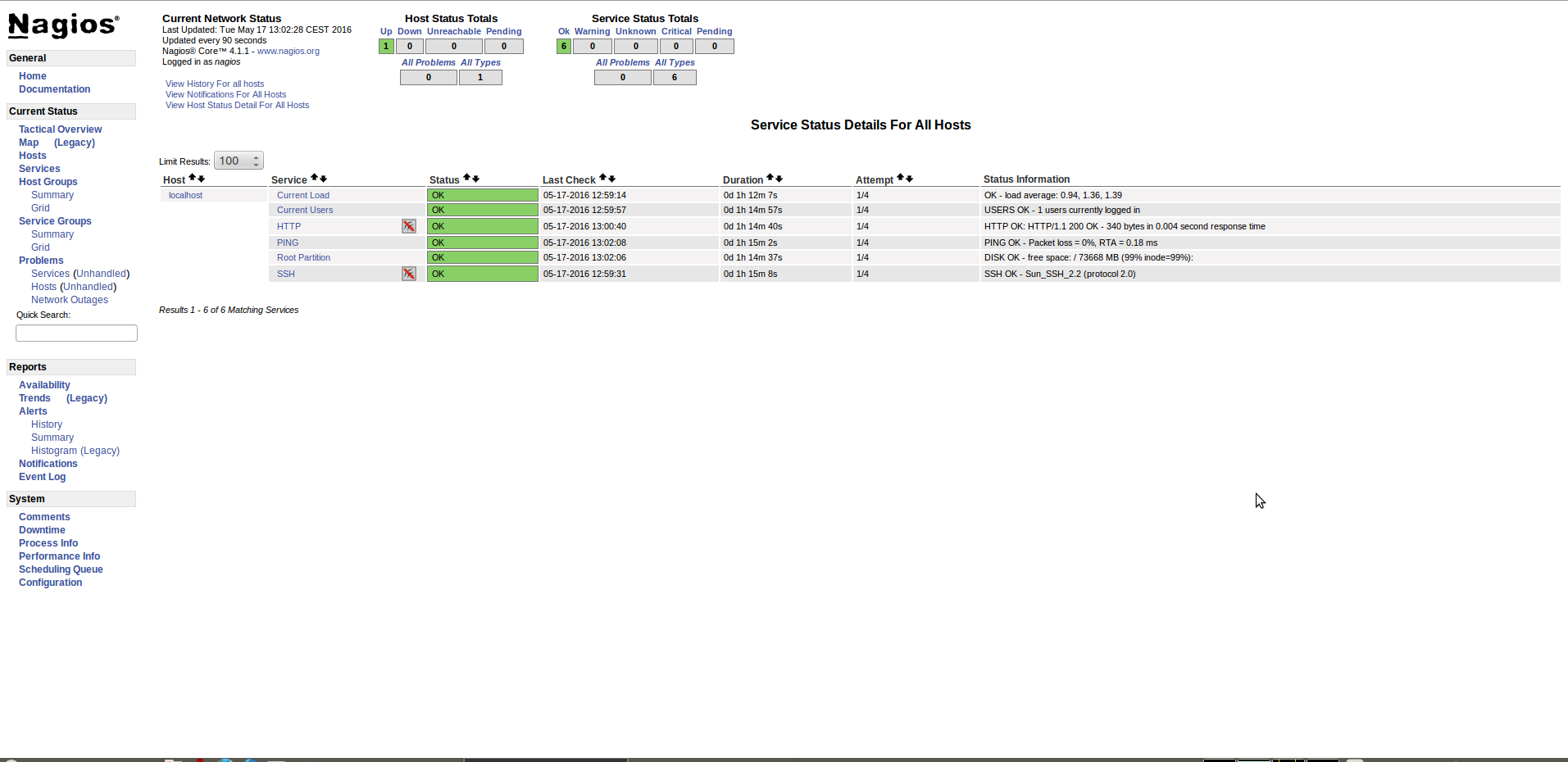The height and width of the screenshot is (762, 1568).
Task: Open the Limit Results dropdown
Action: [x=239, y=161]
